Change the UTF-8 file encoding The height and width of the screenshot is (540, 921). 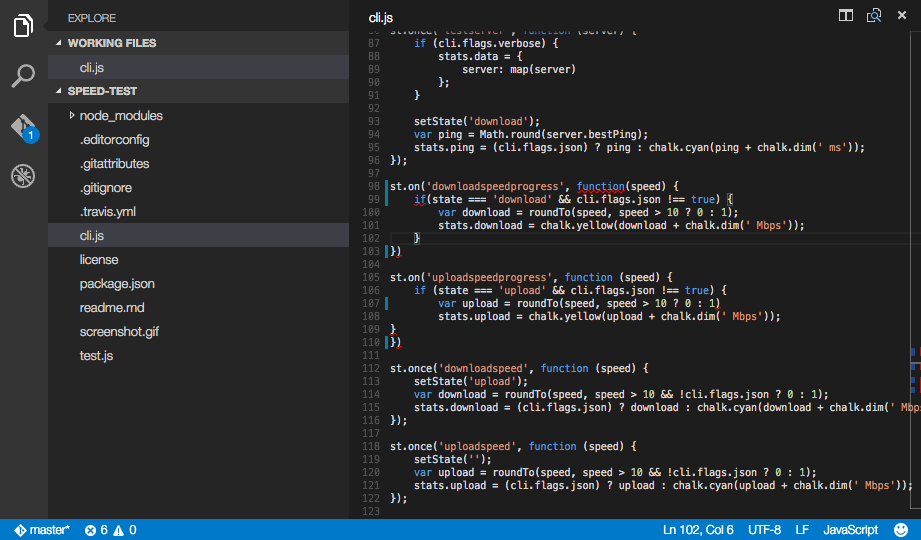pyautogui.click(x=764, y=530)
